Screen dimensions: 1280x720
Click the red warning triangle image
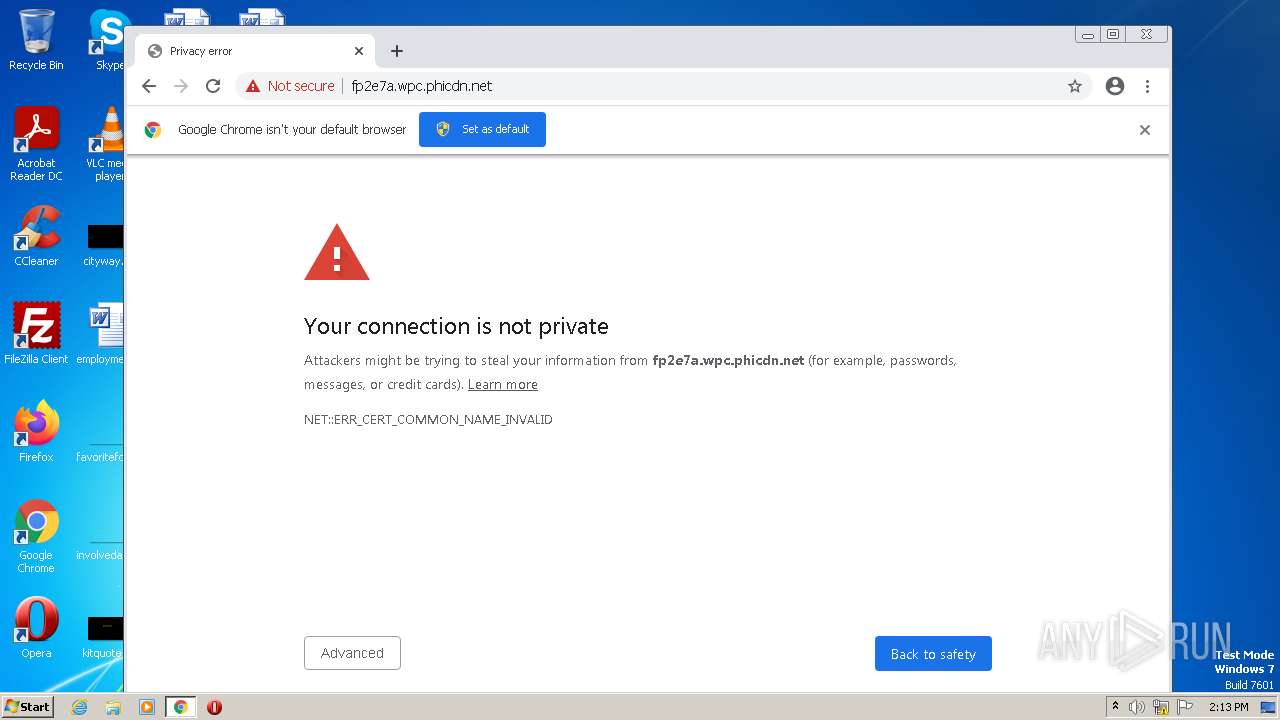337,252
